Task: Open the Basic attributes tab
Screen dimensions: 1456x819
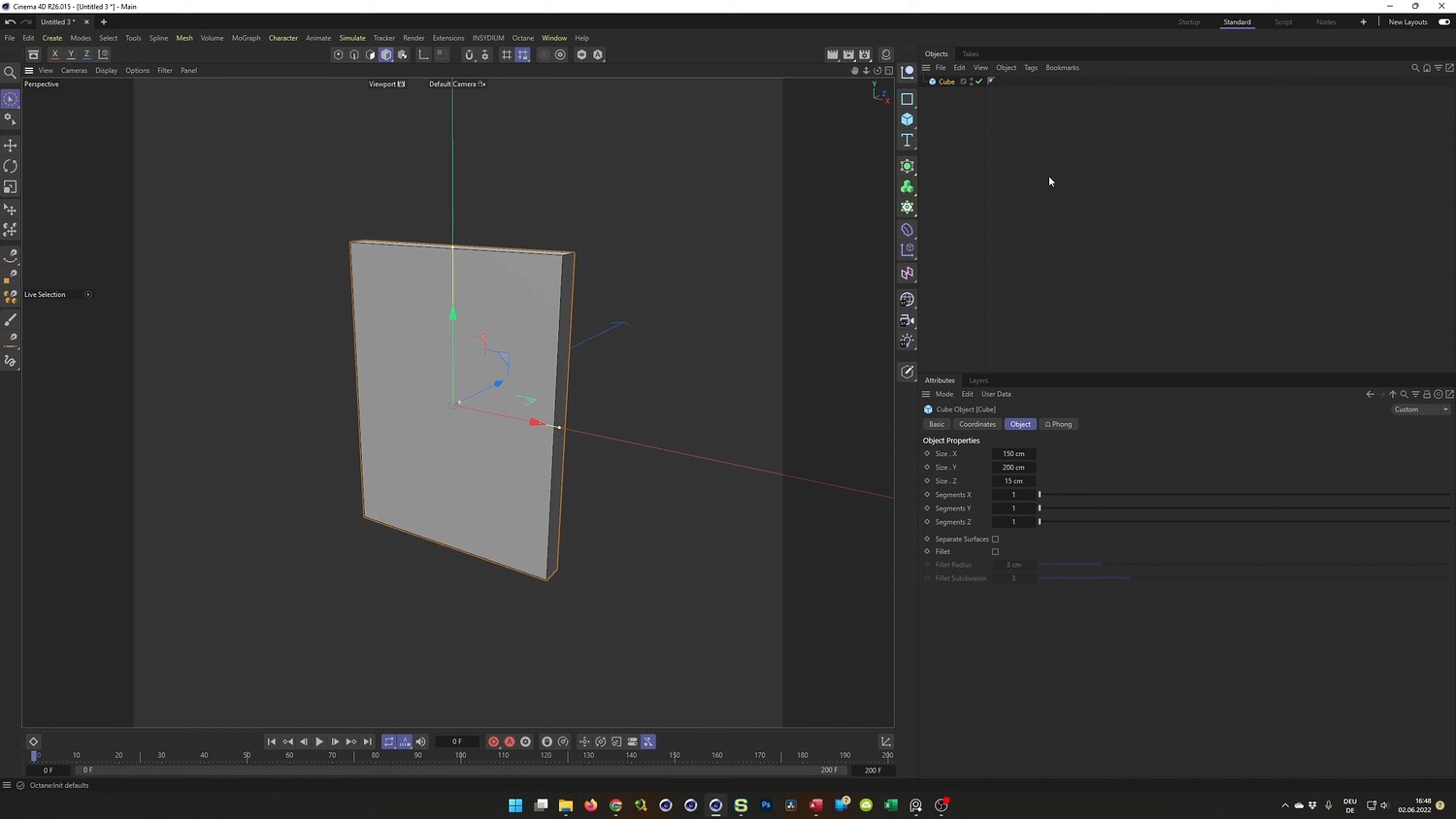Action: pos(937,424)
